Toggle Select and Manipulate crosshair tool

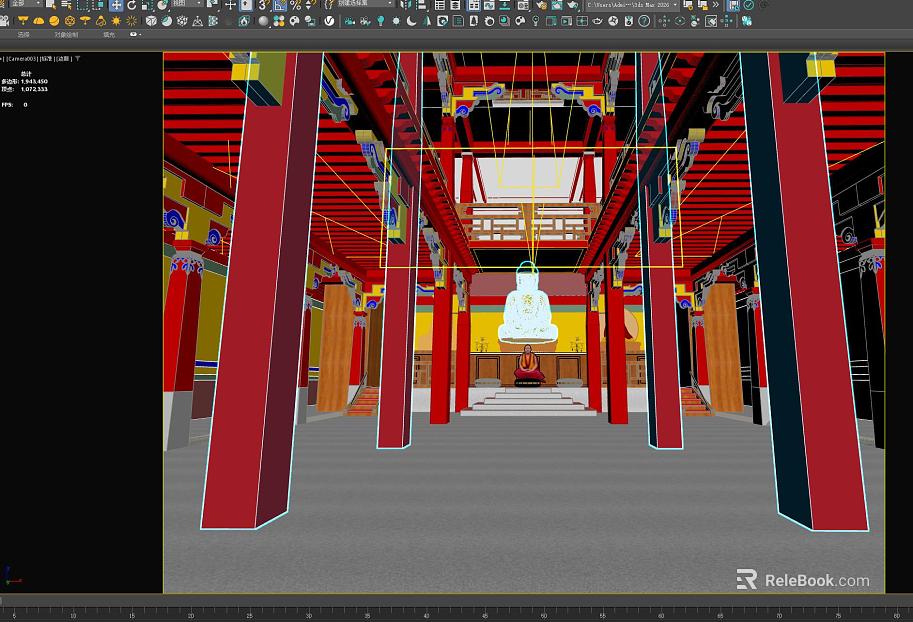click(230, 5)
